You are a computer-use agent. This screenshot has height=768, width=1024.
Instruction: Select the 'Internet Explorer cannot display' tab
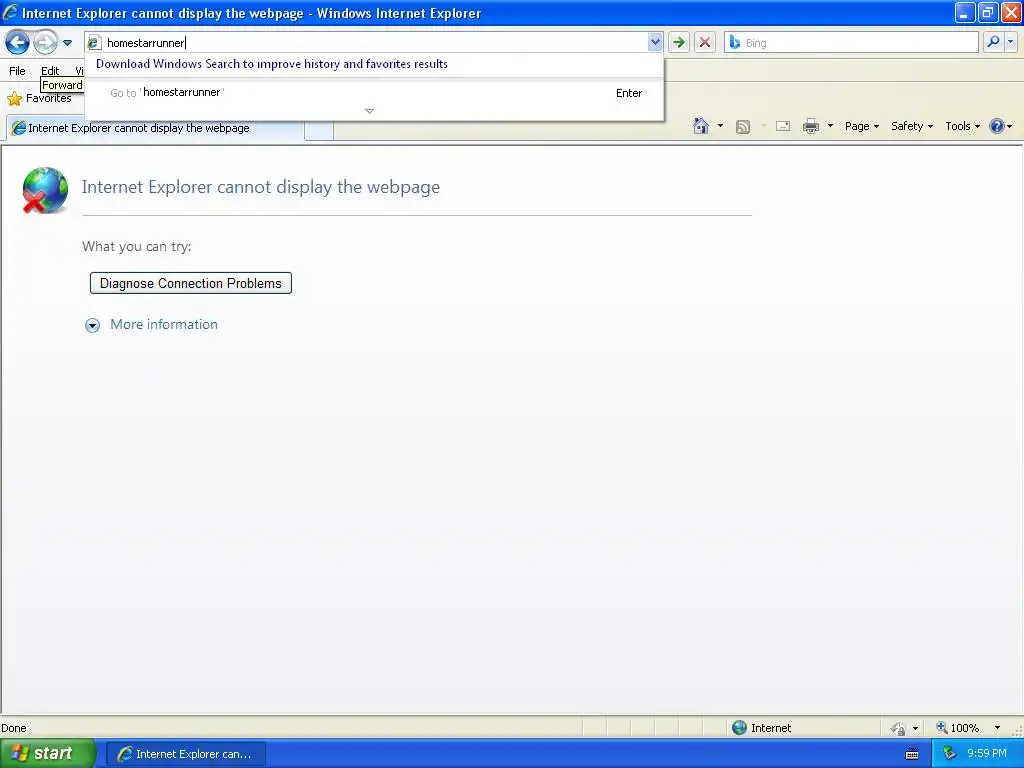155,129
